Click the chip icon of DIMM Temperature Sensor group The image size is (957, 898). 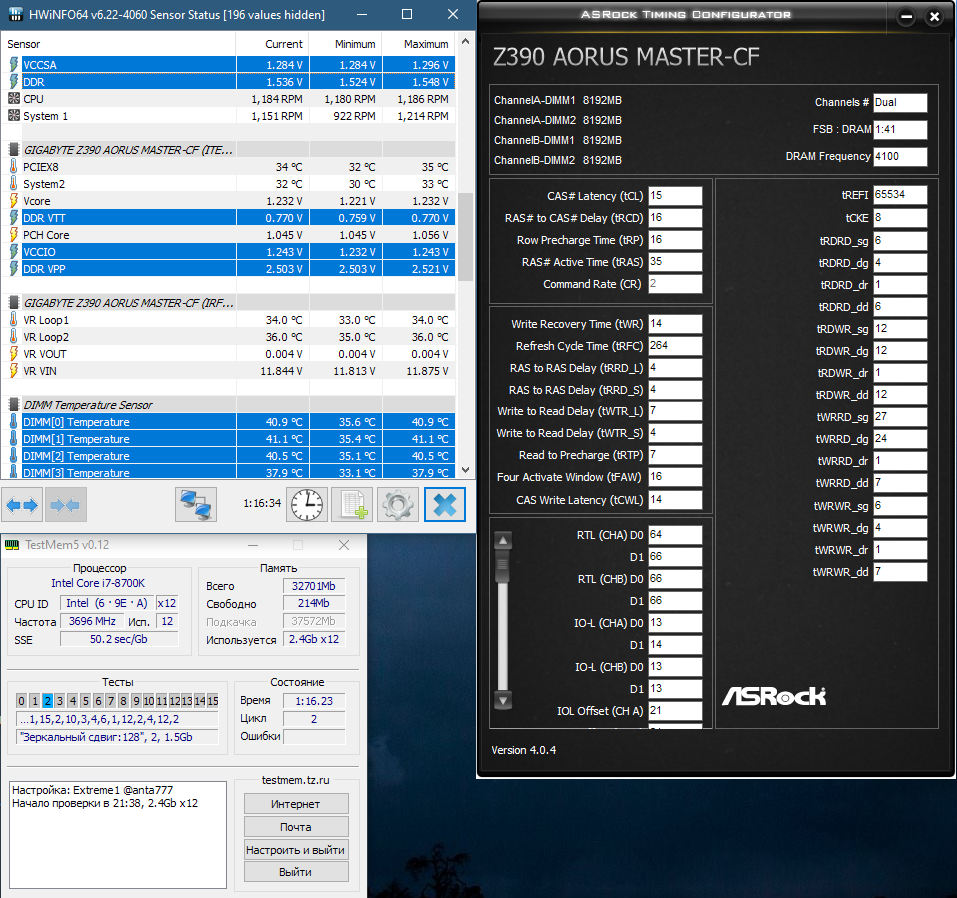(13, 405)
